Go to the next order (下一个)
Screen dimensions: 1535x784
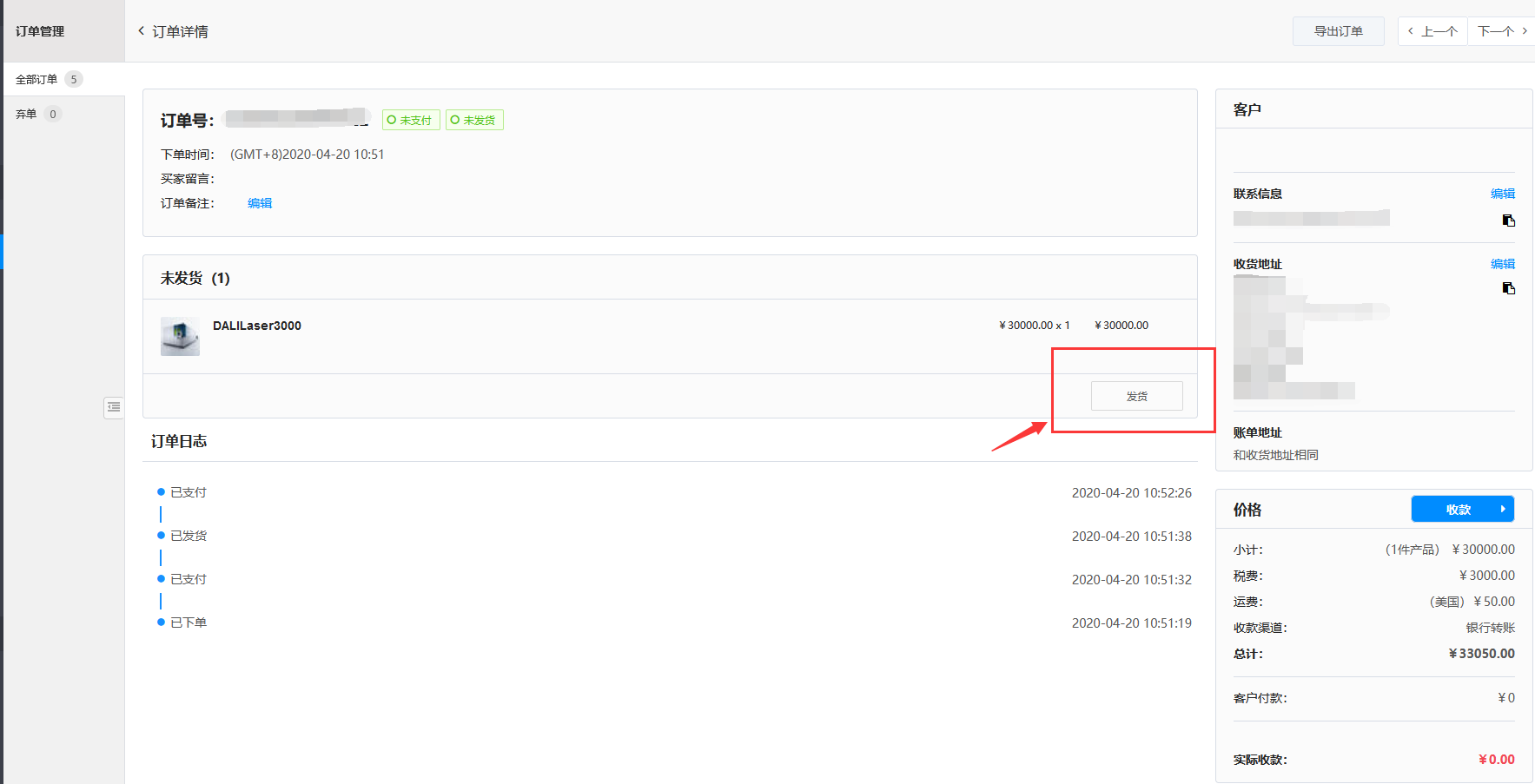(x=1502, y=31)
